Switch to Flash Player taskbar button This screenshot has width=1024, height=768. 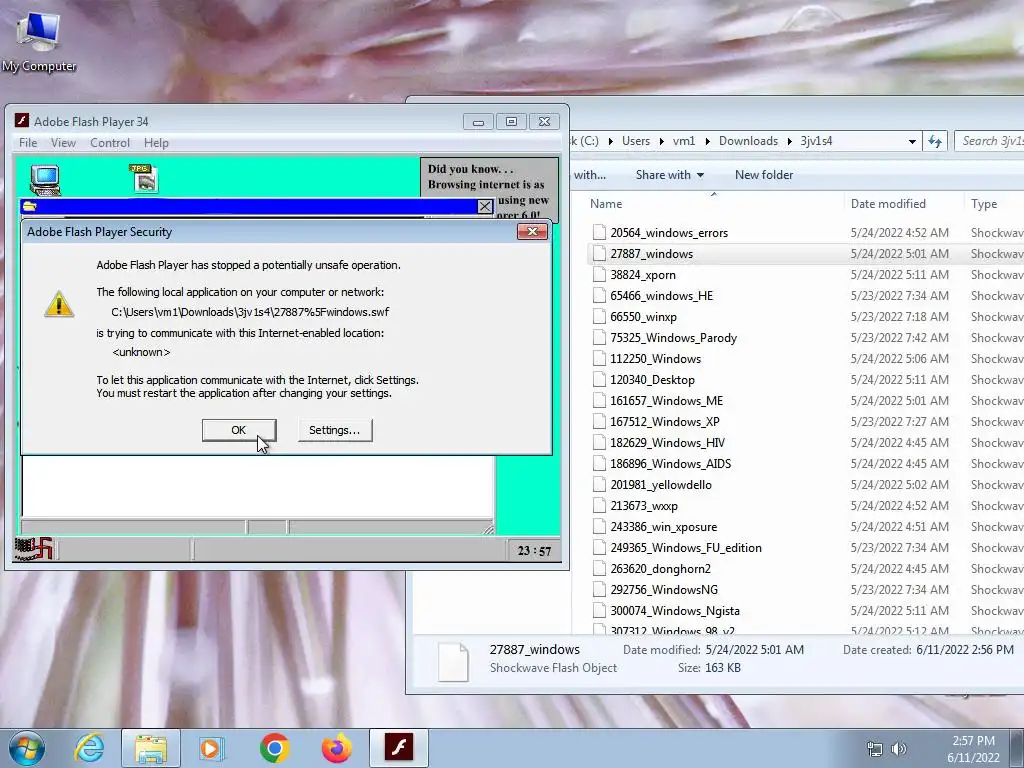pyautogui.click(x=398, y=748)
